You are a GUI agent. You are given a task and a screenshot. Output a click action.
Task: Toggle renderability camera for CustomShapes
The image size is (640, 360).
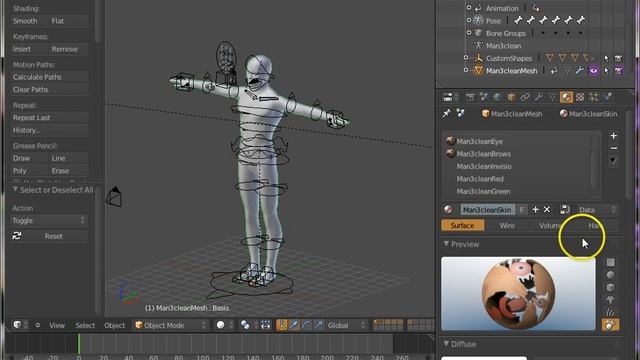[619, 58]
